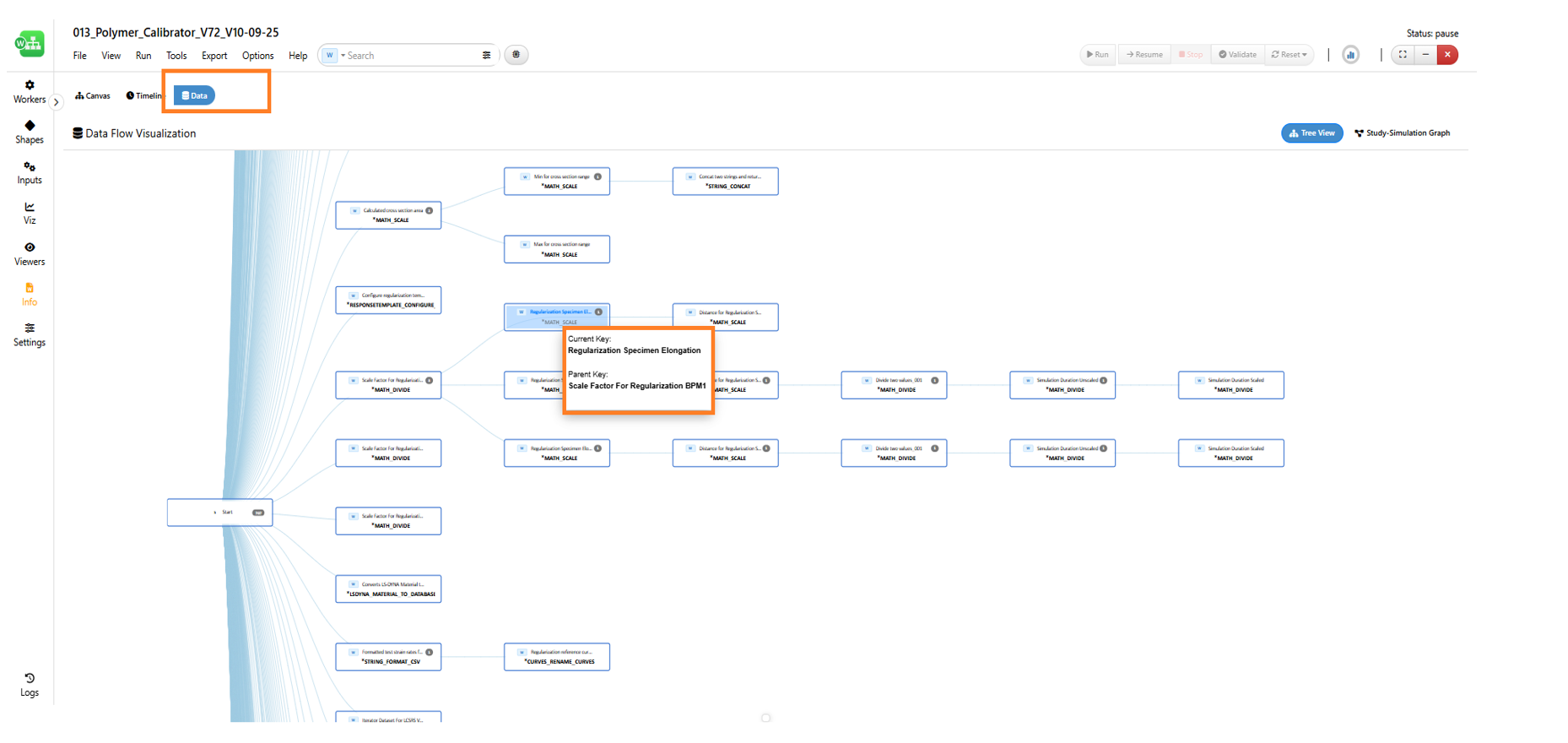The width and height of the screenshot is (1568, 743).
Task: Open the search type W dropdown
Action: (x=334, y=56)
